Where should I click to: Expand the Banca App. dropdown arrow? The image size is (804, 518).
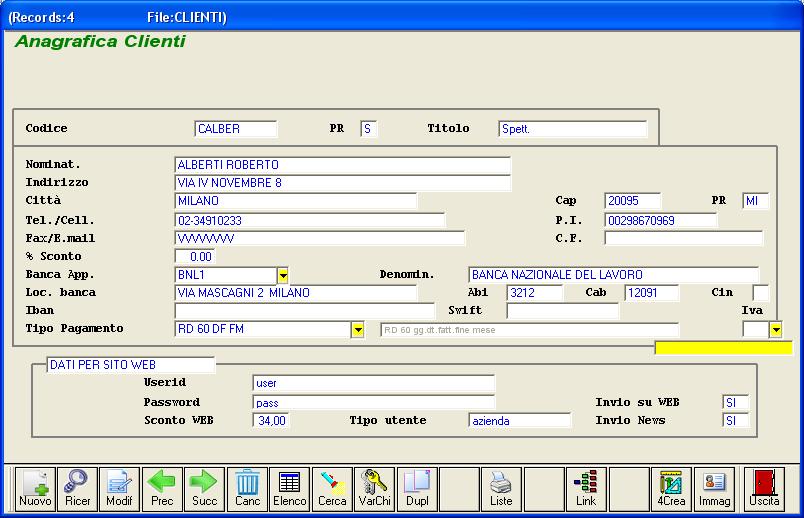(283, 275)
